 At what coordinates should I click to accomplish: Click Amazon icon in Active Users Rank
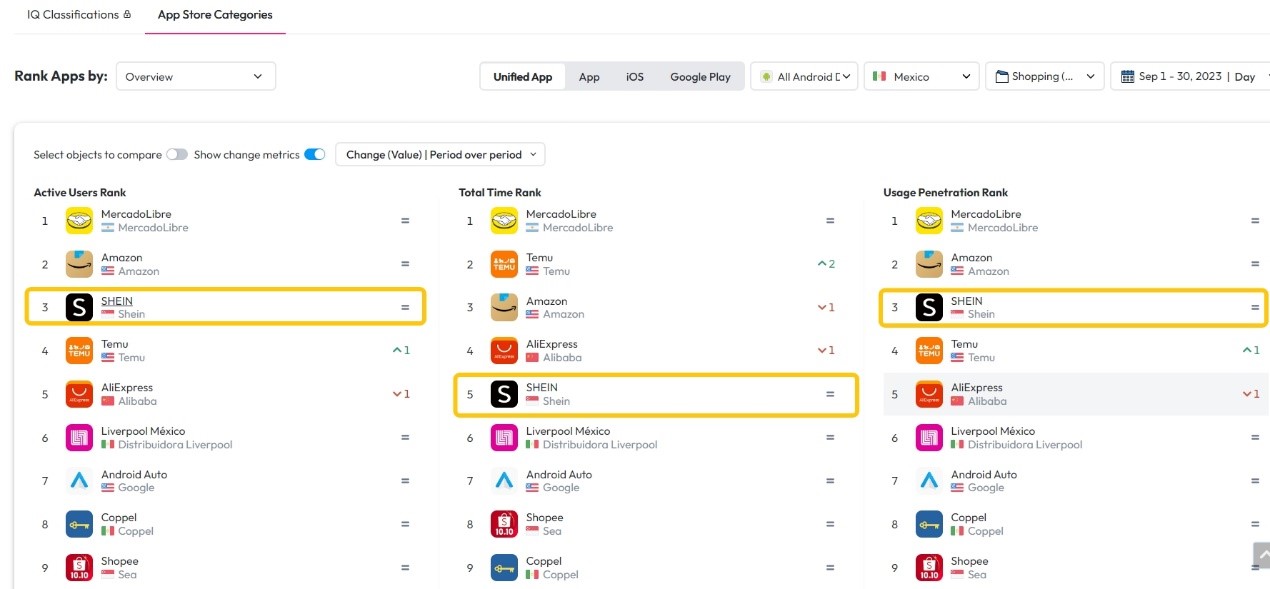(80, 264)
